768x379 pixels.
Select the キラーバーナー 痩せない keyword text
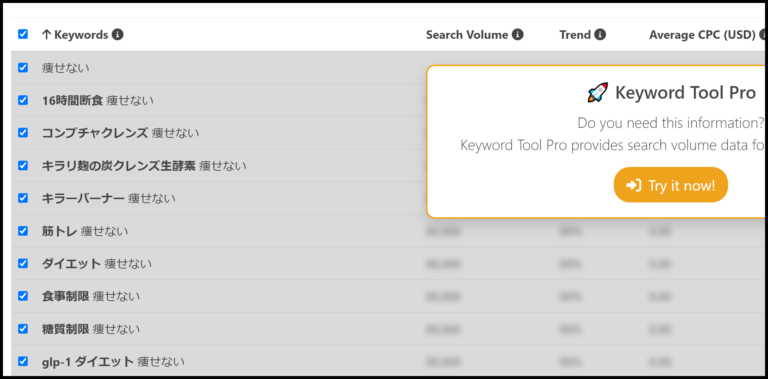(x=109, y=198)
